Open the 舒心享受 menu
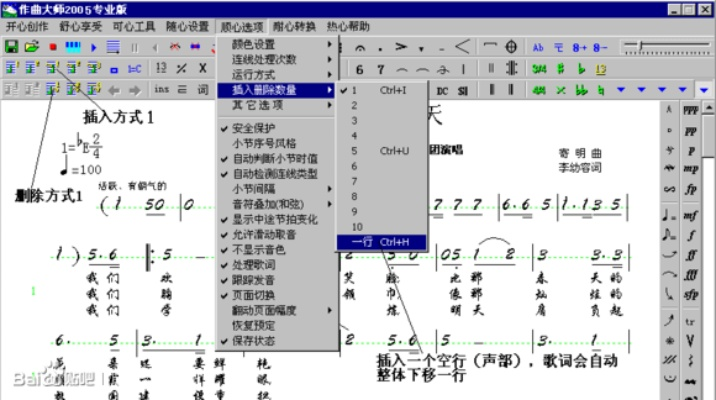Viewport: 716px width, 400px height. click(x=80, y=26)
